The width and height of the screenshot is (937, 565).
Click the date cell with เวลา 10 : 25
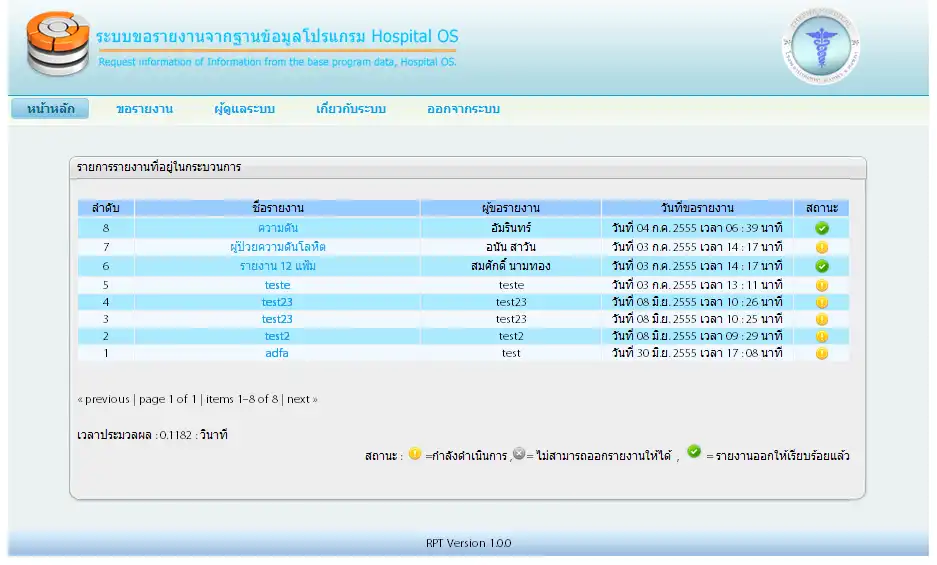697,319
